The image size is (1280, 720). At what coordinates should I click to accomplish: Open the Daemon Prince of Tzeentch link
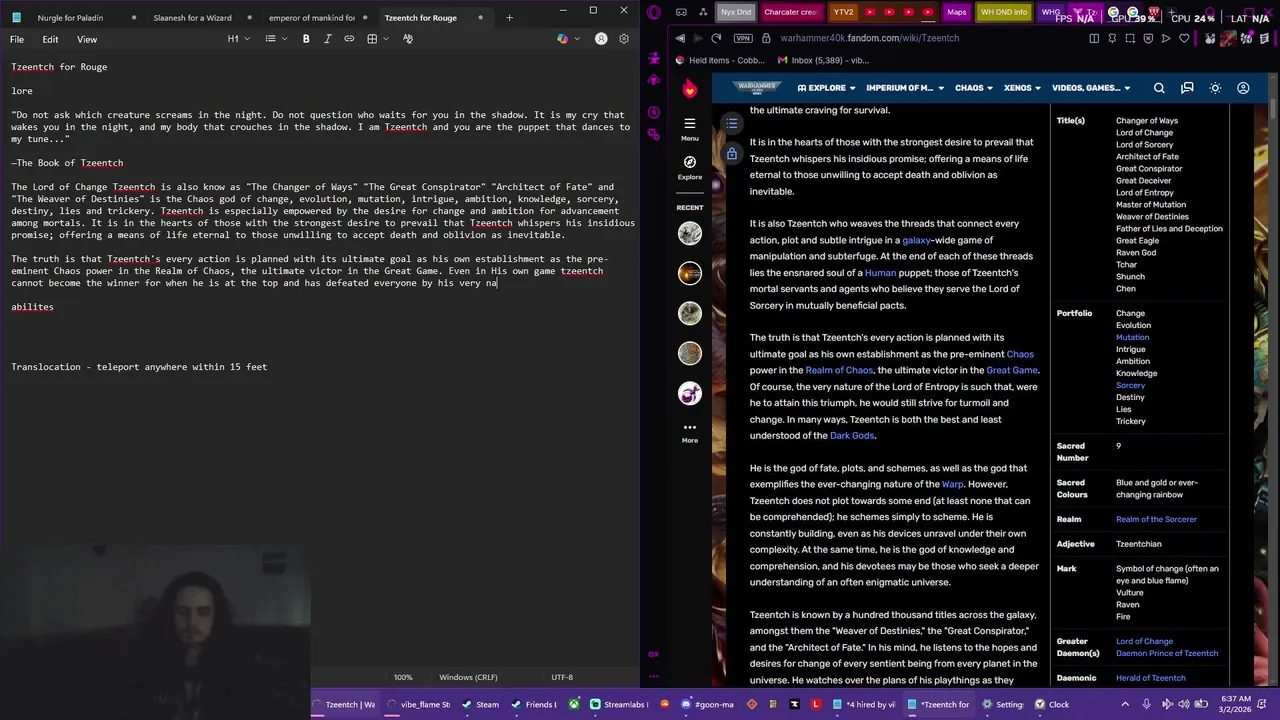(x=1167, y=653)
